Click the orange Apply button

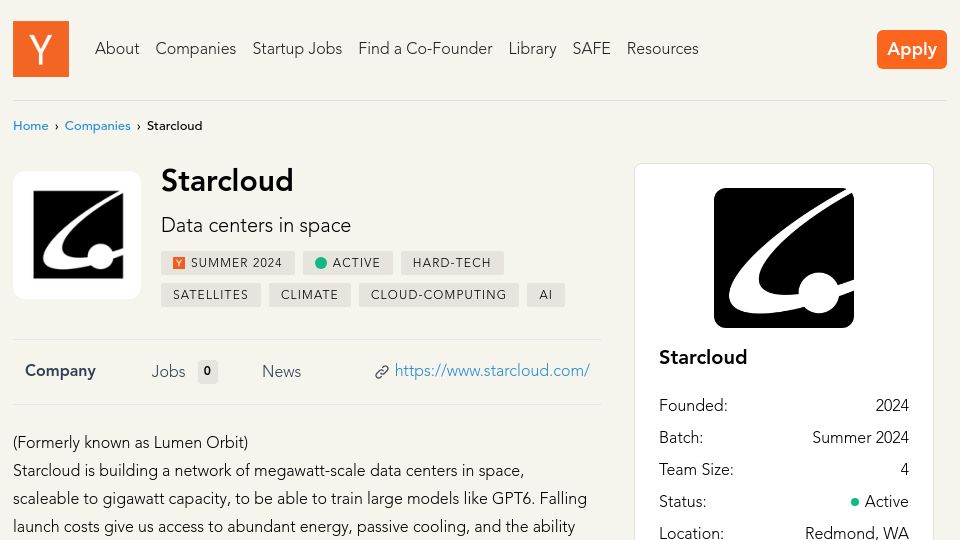pyautogui.click(x=912, y=49)
